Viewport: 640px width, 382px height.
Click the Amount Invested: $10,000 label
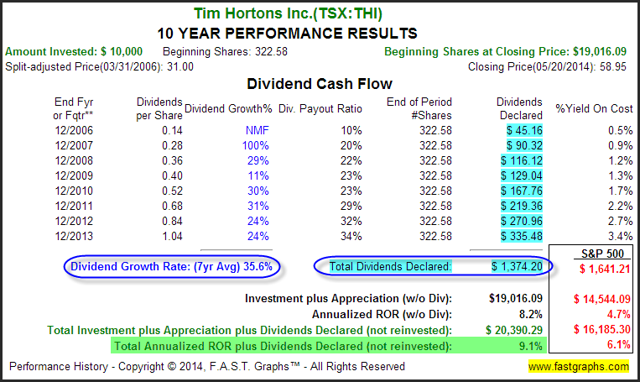click(x=74, y=52)
